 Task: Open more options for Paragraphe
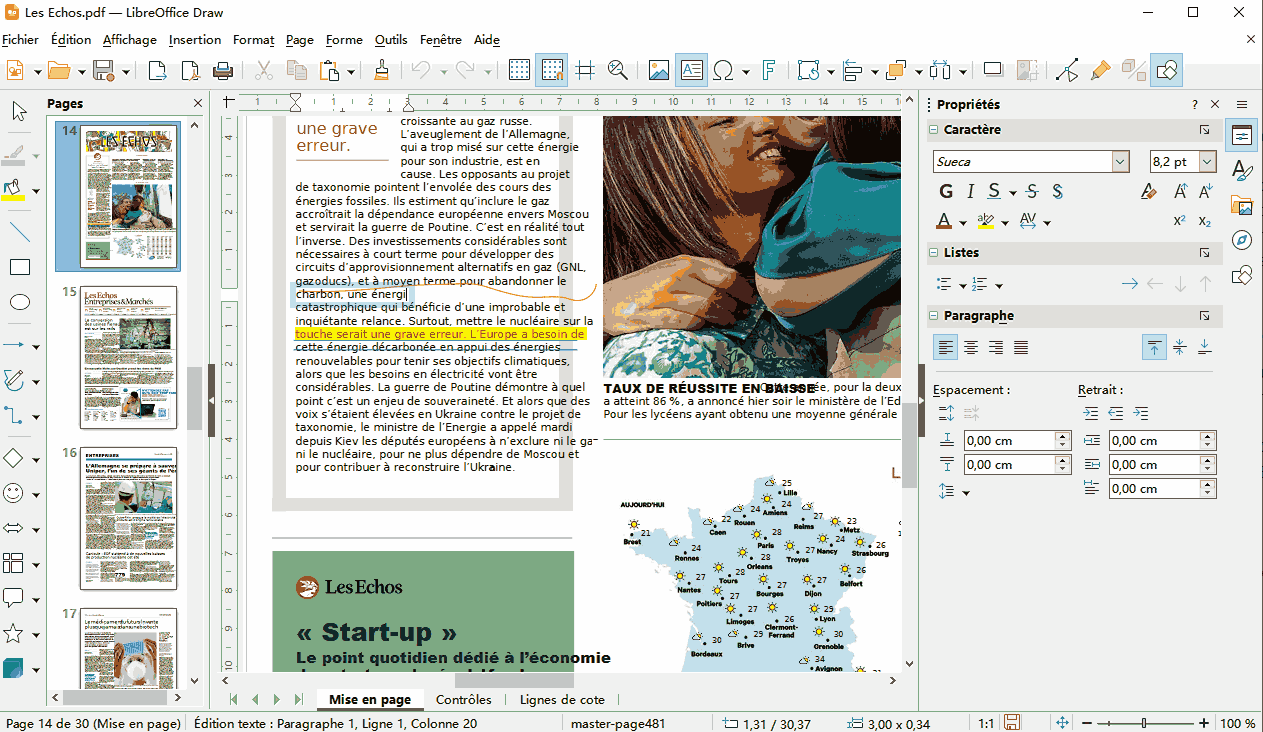(x=1205, y=316)
